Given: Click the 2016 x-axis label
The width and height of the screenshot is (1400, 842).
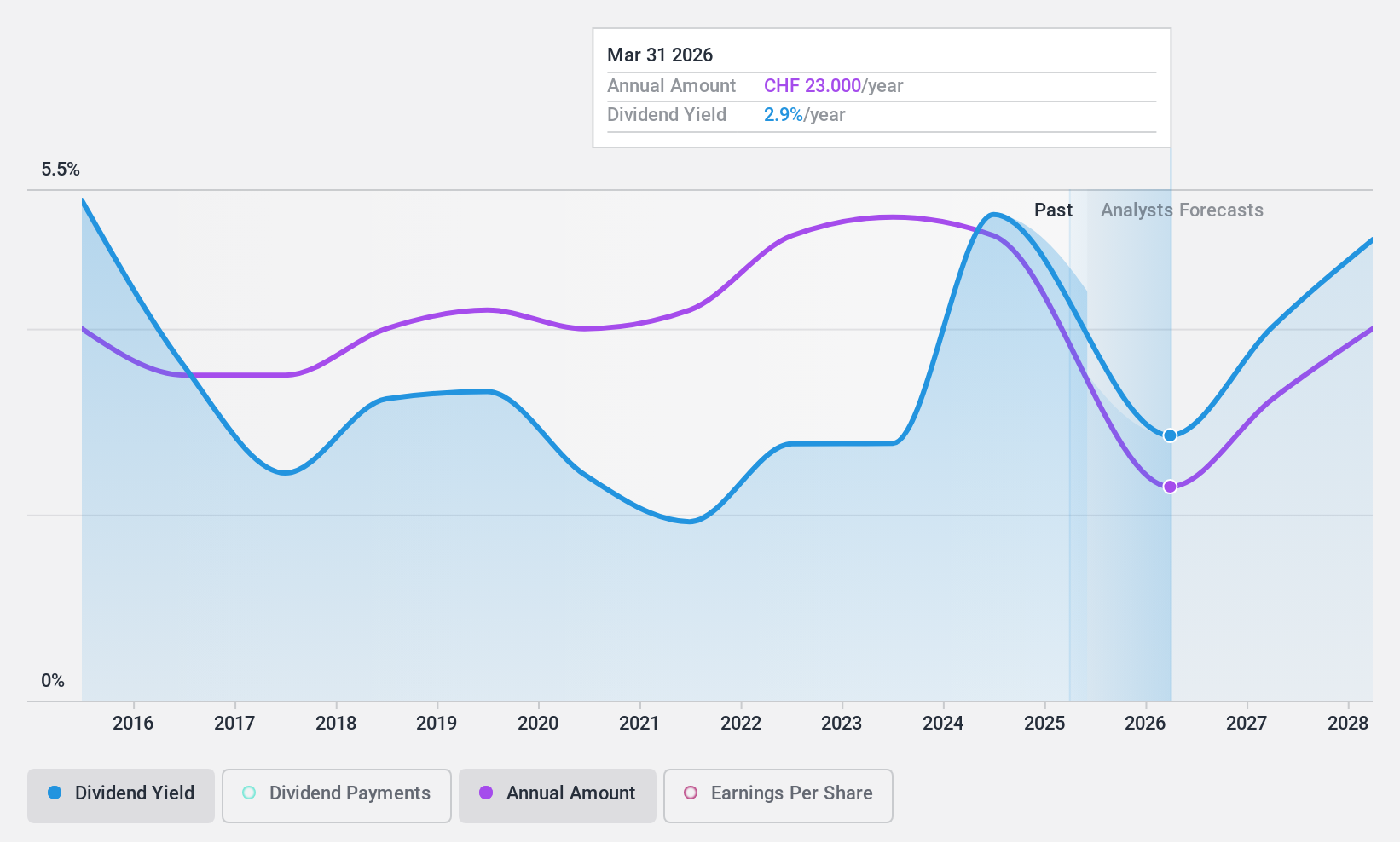Looking at the screenshot, I should (133, 724).
